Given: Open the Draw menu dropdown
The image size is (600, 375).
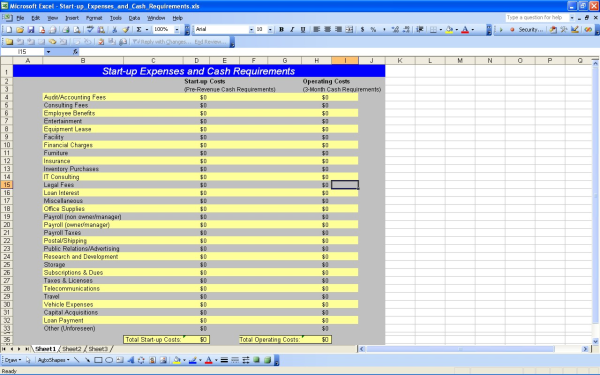Looking at the screenshot, I should pos(13,360).
